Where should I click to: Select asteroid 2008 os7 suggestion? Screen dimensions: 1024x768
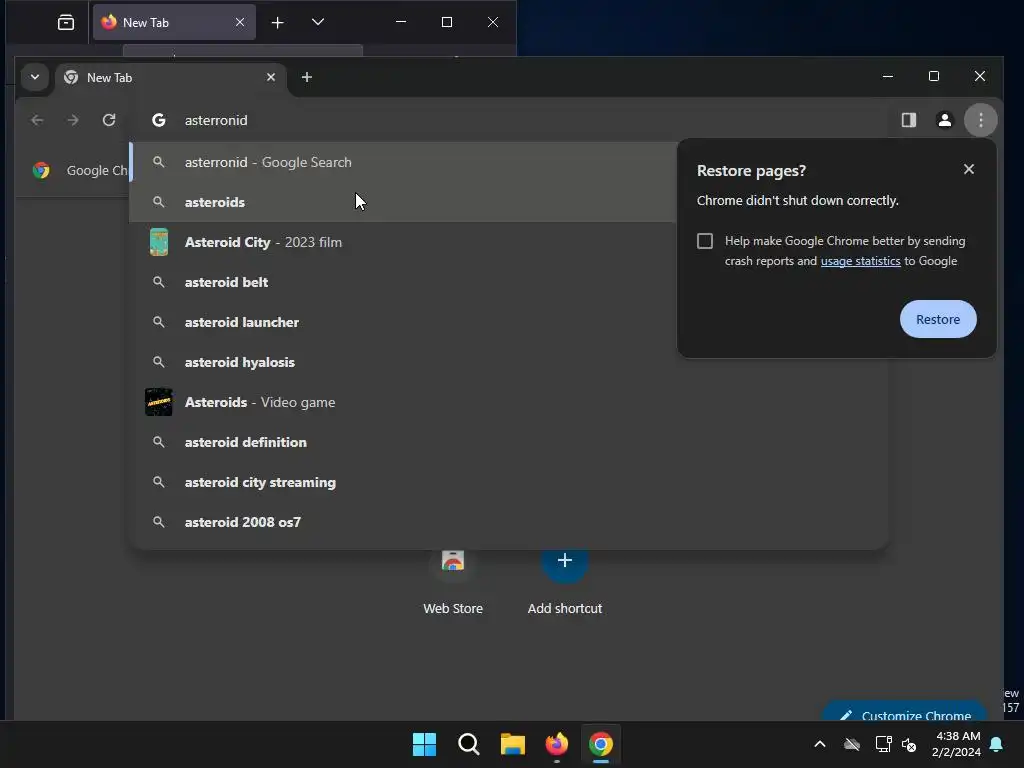click(x=508, y=522)
